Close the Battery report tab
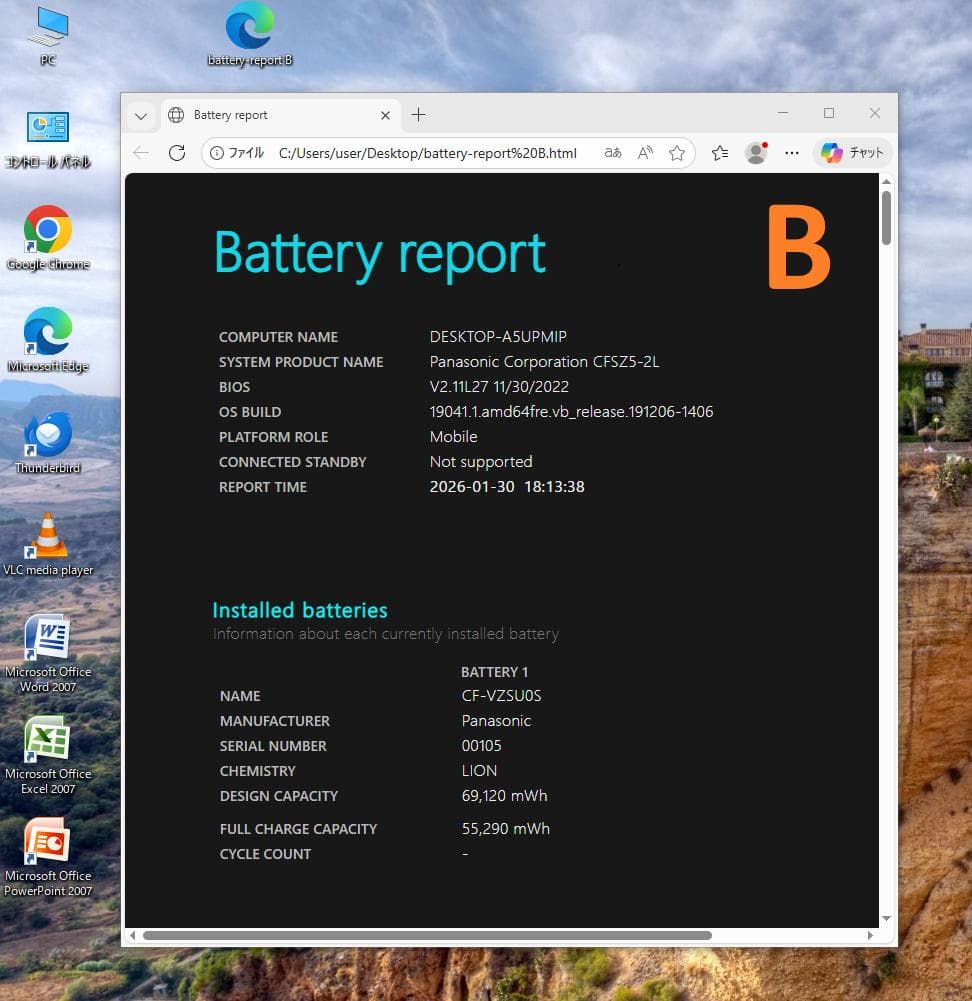 coord(385,115)
